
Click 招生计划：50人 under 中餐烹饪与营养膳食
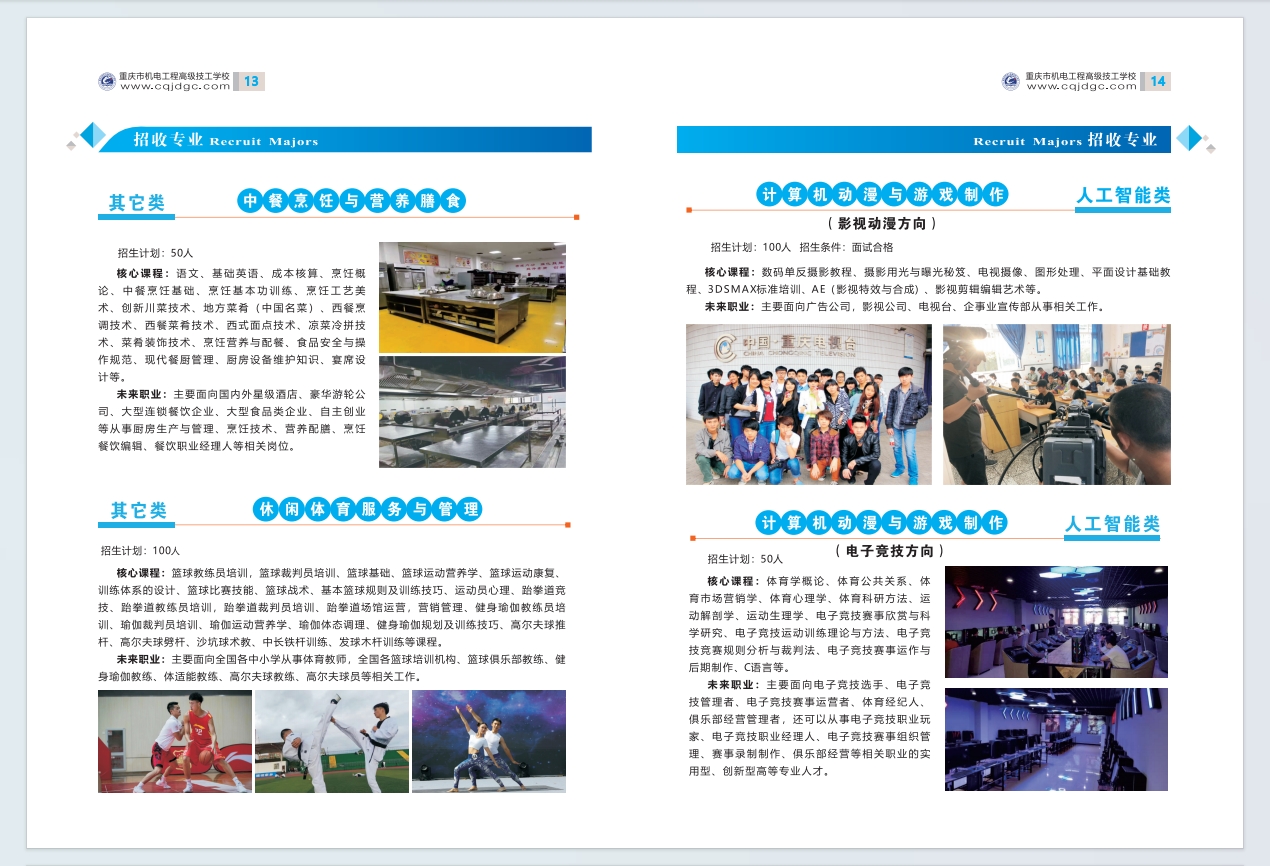(x=155, y=253)
